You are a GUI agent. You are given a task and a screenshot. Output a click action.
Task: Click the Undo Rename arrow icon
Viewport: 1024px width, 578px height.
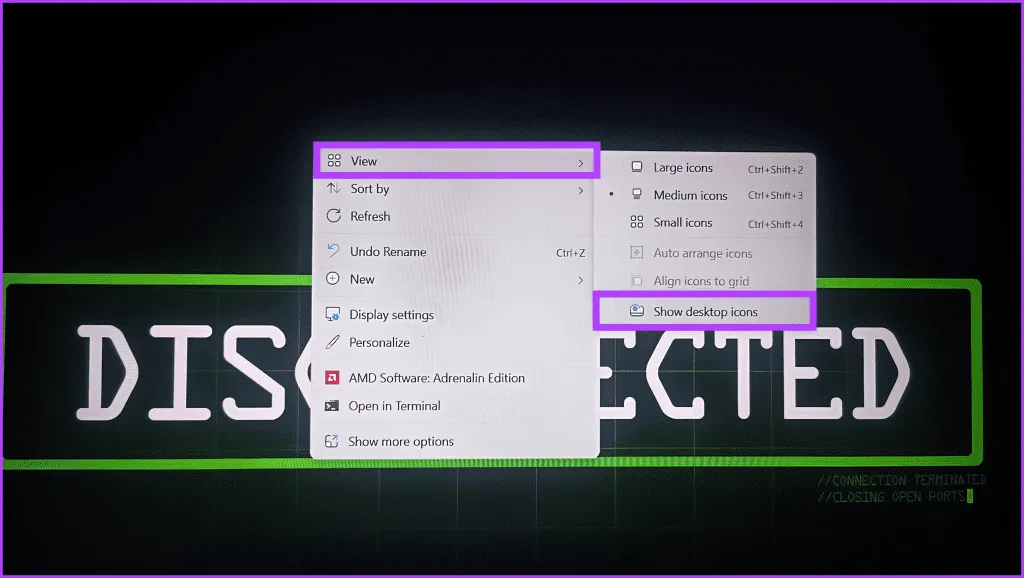[x=334, y=252]
